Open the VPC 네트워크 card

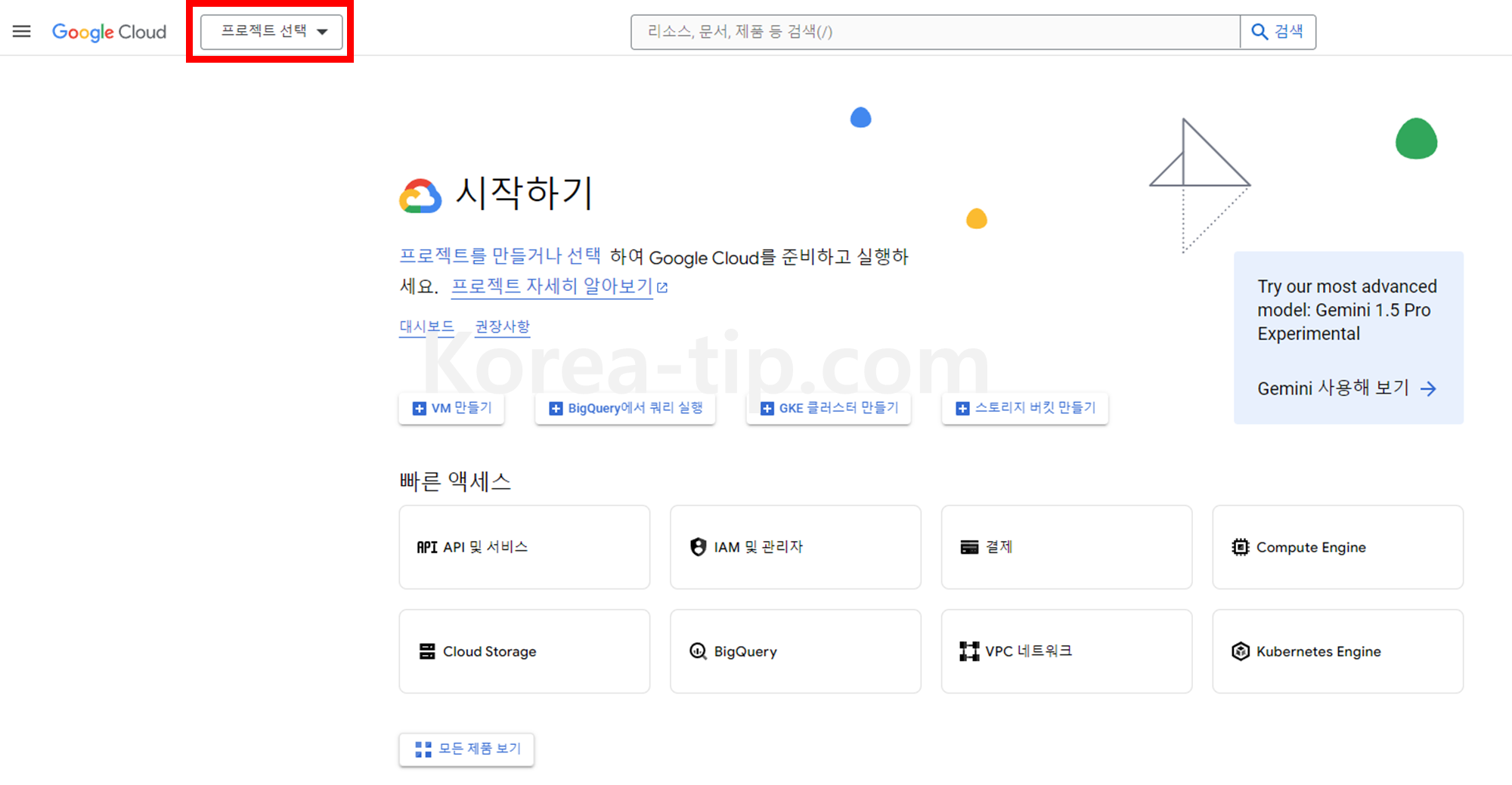(x=1067, y=651)
